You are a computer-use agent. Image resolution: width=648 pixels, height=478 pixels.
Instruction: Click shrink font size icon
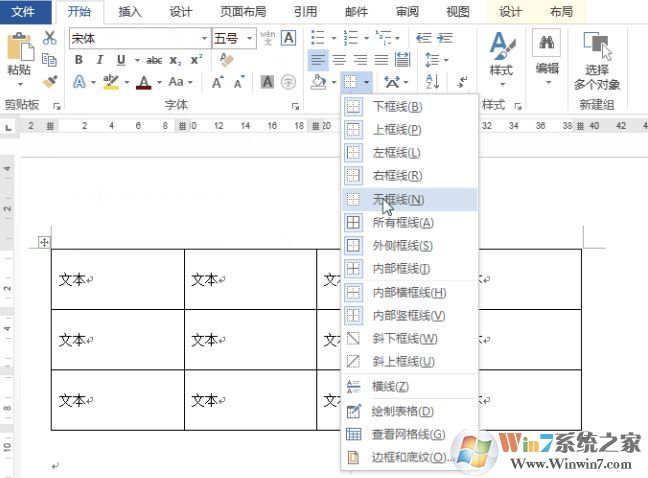tap(239, 82)
